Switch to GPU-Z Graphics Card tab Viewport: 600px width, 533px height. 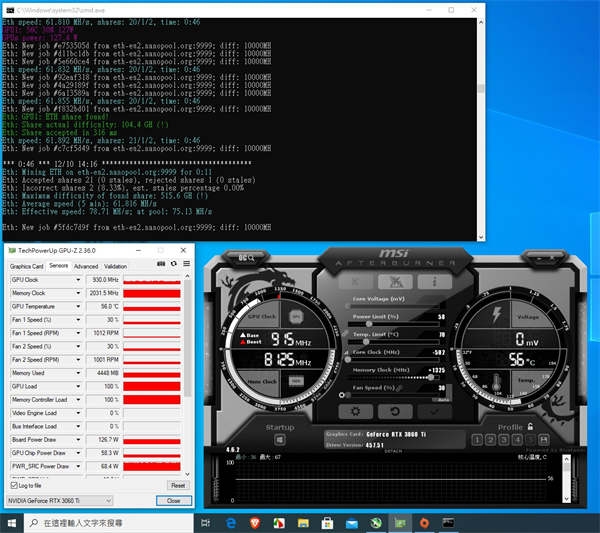click(26, 266)
